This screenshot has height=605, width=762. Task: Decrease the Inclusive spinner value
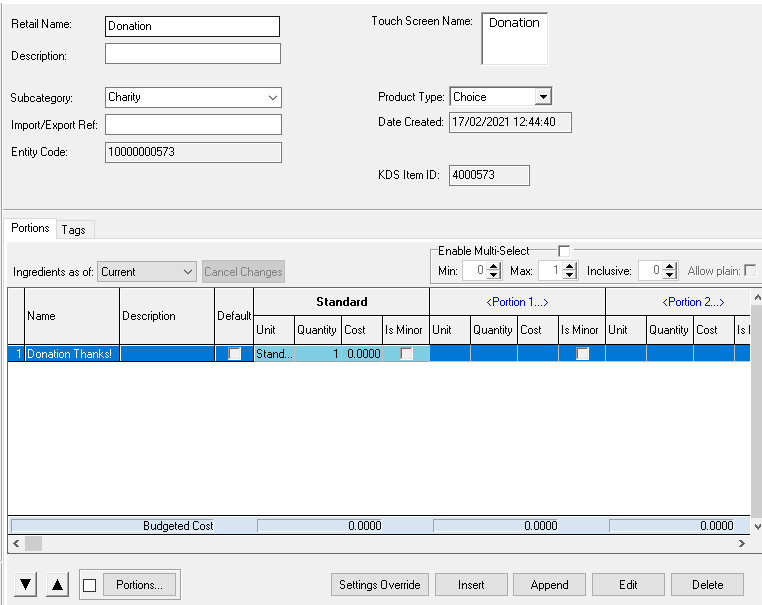coord(672,275)
